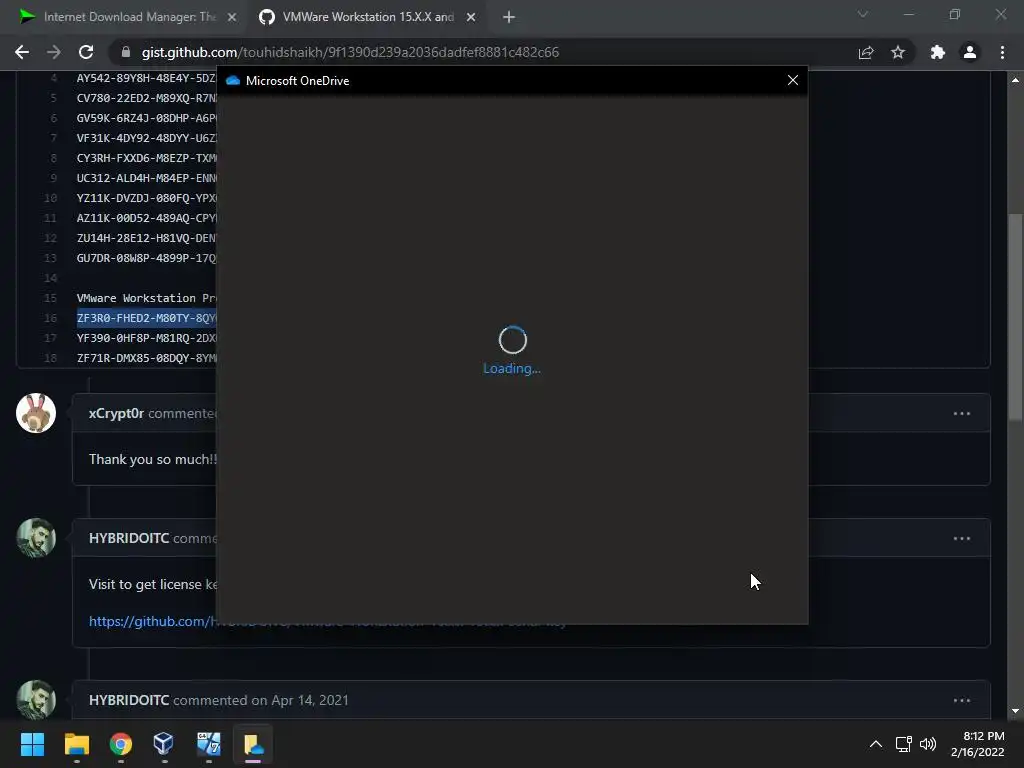Select key line AZ11K-00D52-489AQ

point(146,218)
